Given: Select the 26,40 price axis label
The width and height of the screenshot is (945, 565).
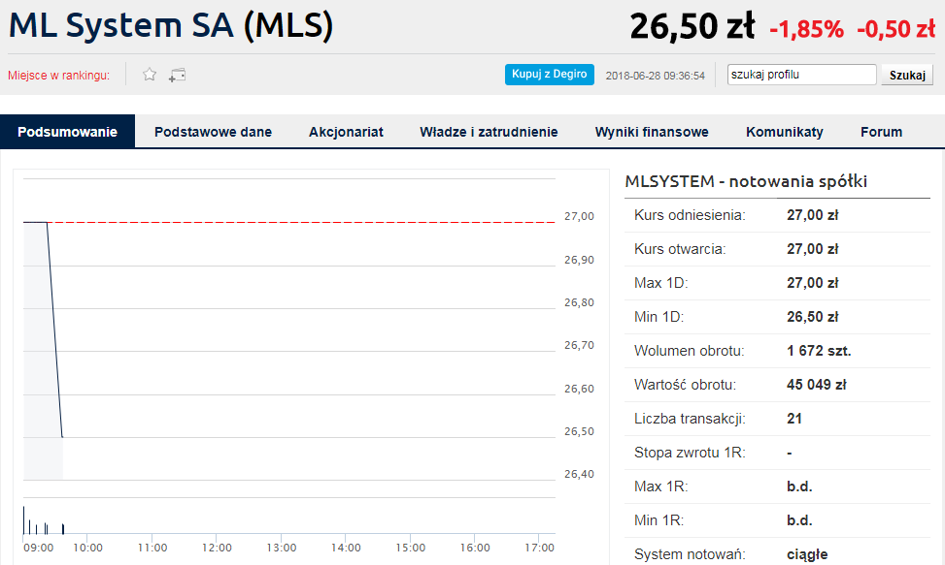Looking at the screenshot, I should (x=579, y=474).
